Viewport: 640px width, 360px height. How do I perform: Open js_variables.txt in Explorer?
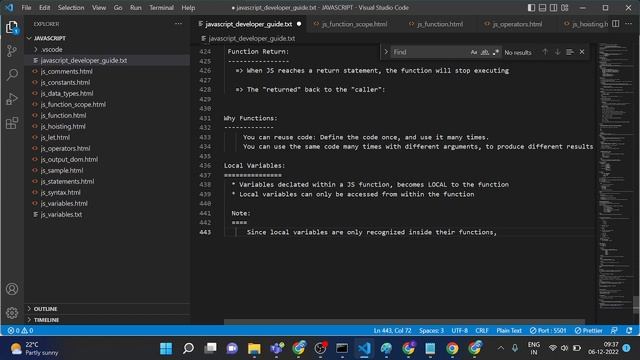coord(61,214)
